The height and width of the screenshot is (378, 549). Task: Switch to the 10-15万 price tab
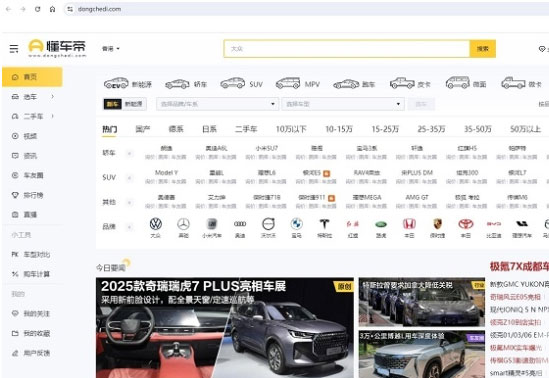point(339,129)
